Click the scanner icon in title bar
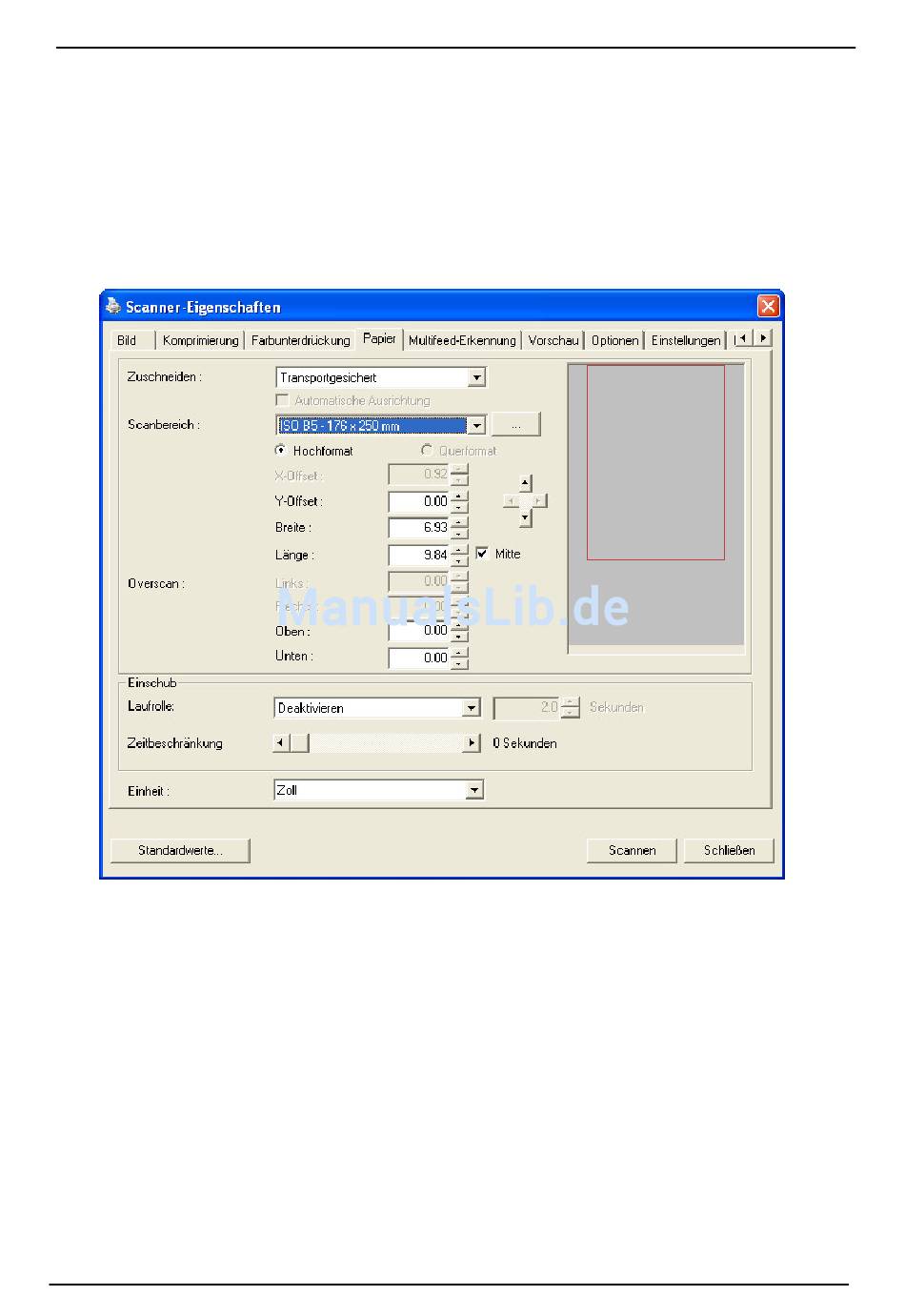 [x=113, y=306]
